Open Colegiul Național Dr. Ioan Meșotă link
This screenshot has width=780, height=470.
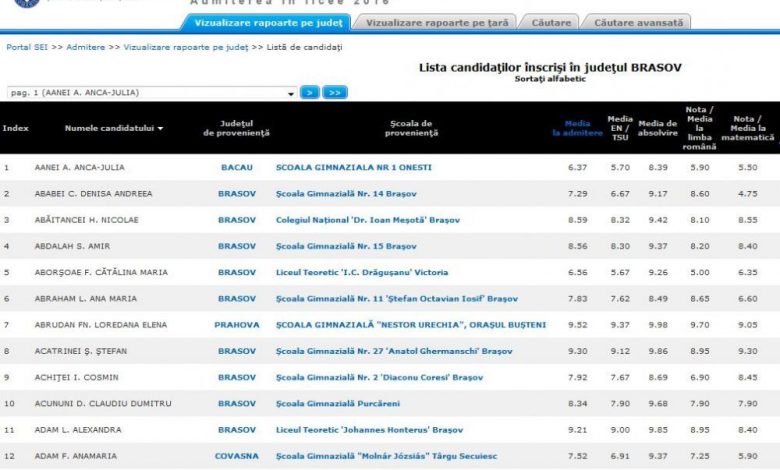click(368, 220)
